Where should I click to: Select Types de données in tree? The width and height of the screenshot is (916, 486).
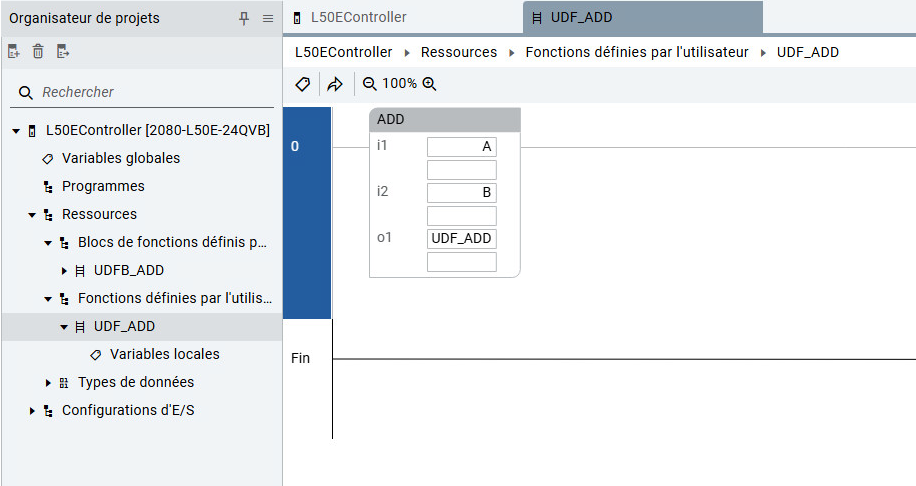tap(136, 383)
